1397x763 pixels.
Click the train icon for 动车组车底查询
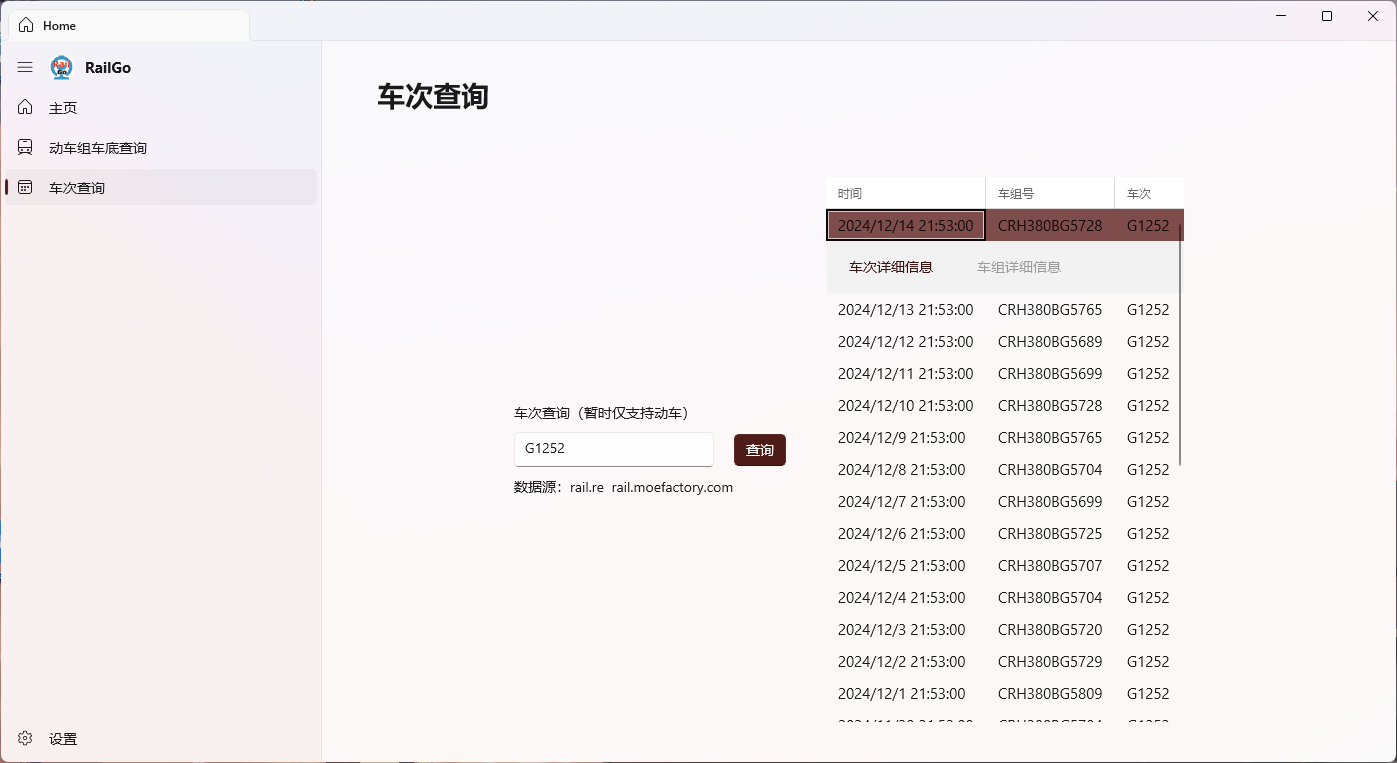tap(25, 147)
